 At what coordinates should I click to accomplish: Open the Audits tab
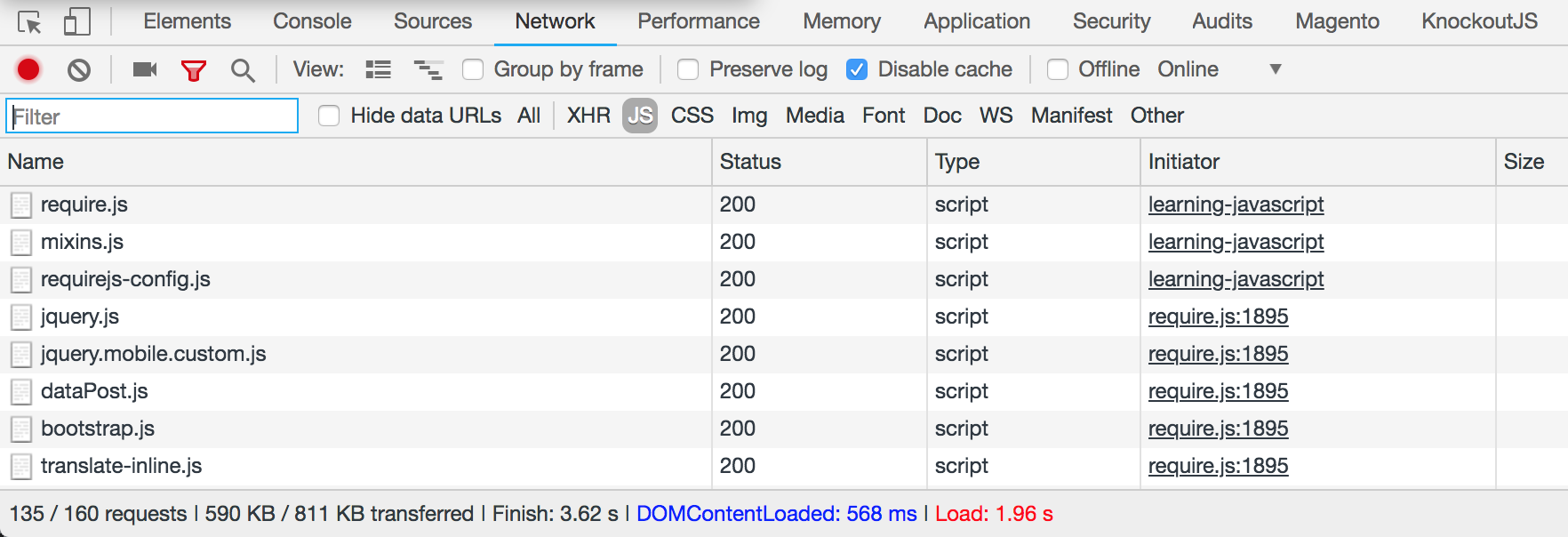[1222, 21]
